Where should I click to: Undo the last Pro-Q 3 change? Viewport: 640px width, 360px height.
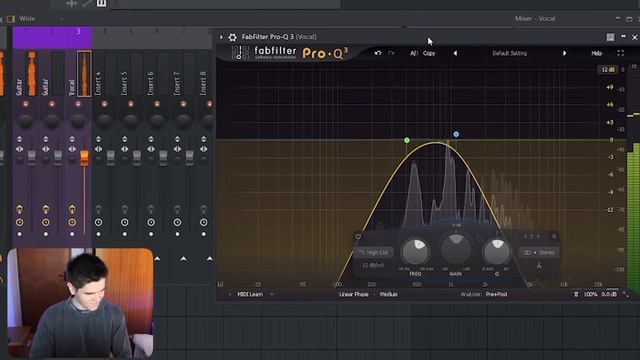click(378, 53)
